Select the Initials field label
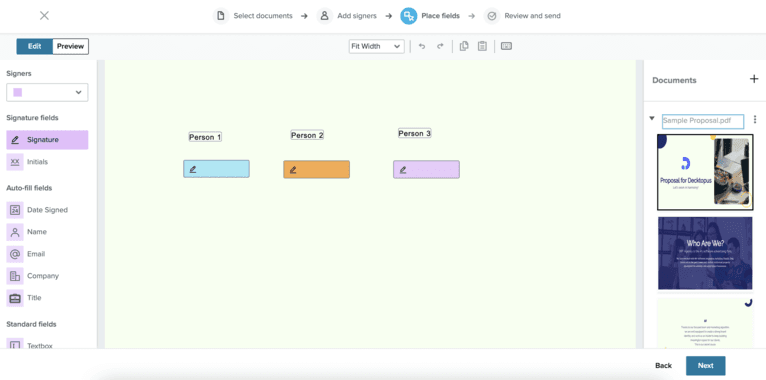766x380 pixels. tap(38, 162)
